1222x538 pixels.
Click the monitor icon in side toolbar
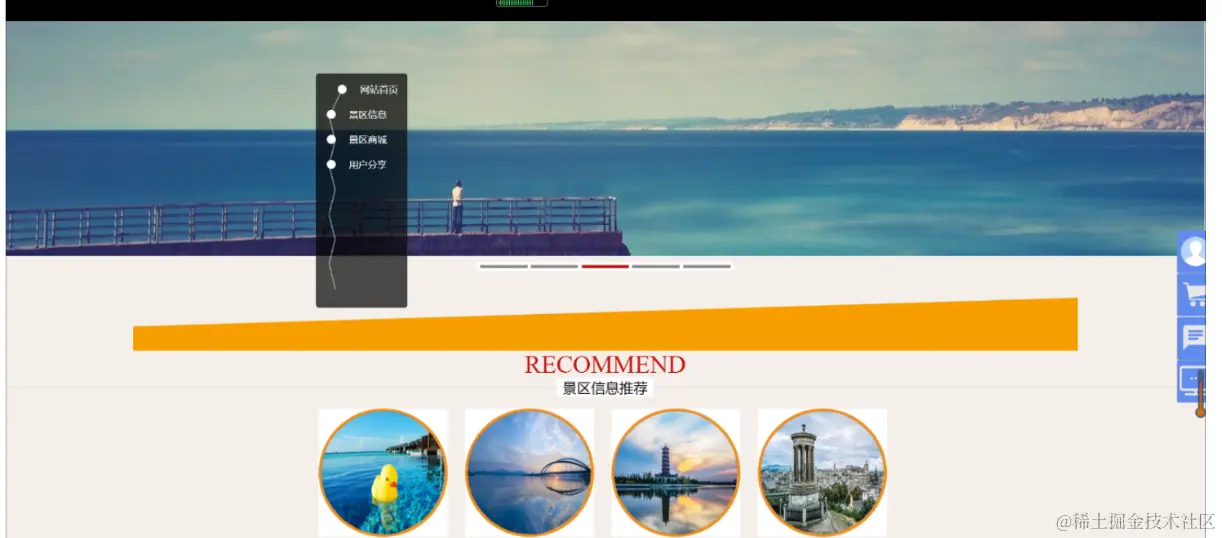click(x=1192, y=381)
